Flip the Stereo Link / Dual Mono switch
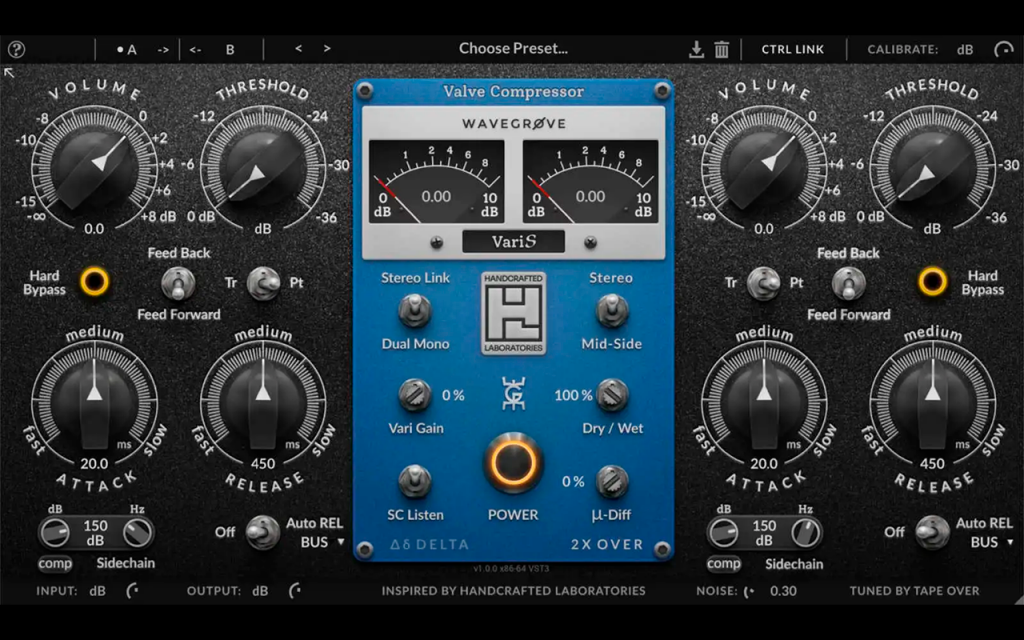The height and width of the screenshot is (640, 1024). point(415,311)
